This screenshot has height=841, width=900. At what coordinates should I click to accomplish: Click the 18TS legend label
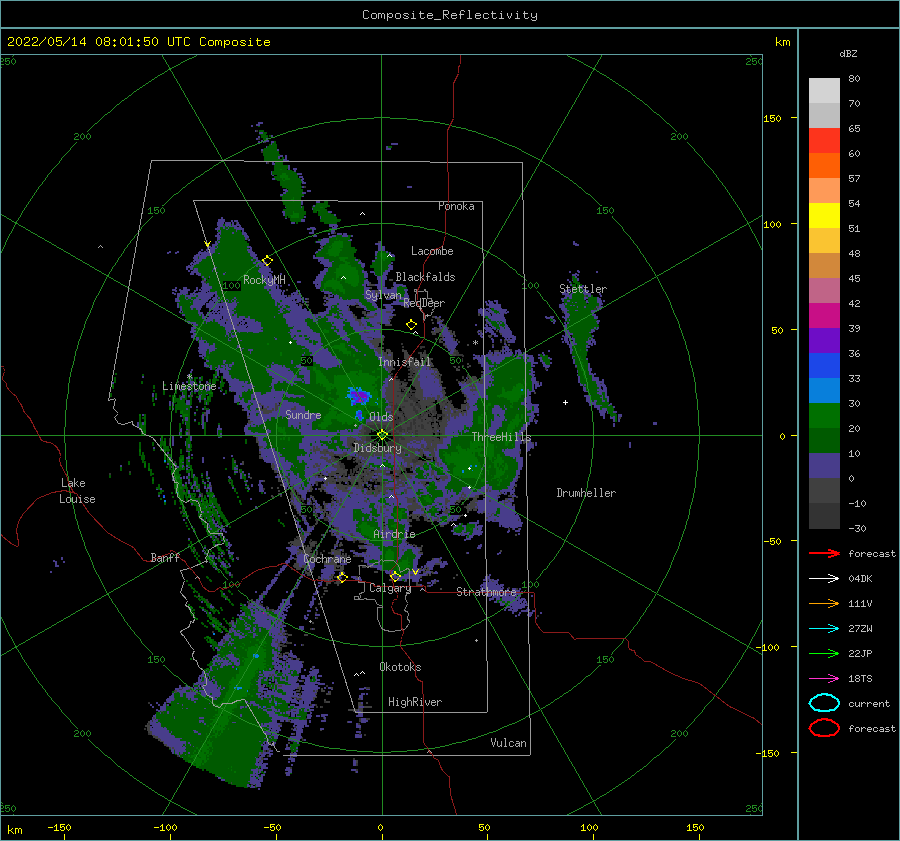pyautogui.click(x=860, y=679)
